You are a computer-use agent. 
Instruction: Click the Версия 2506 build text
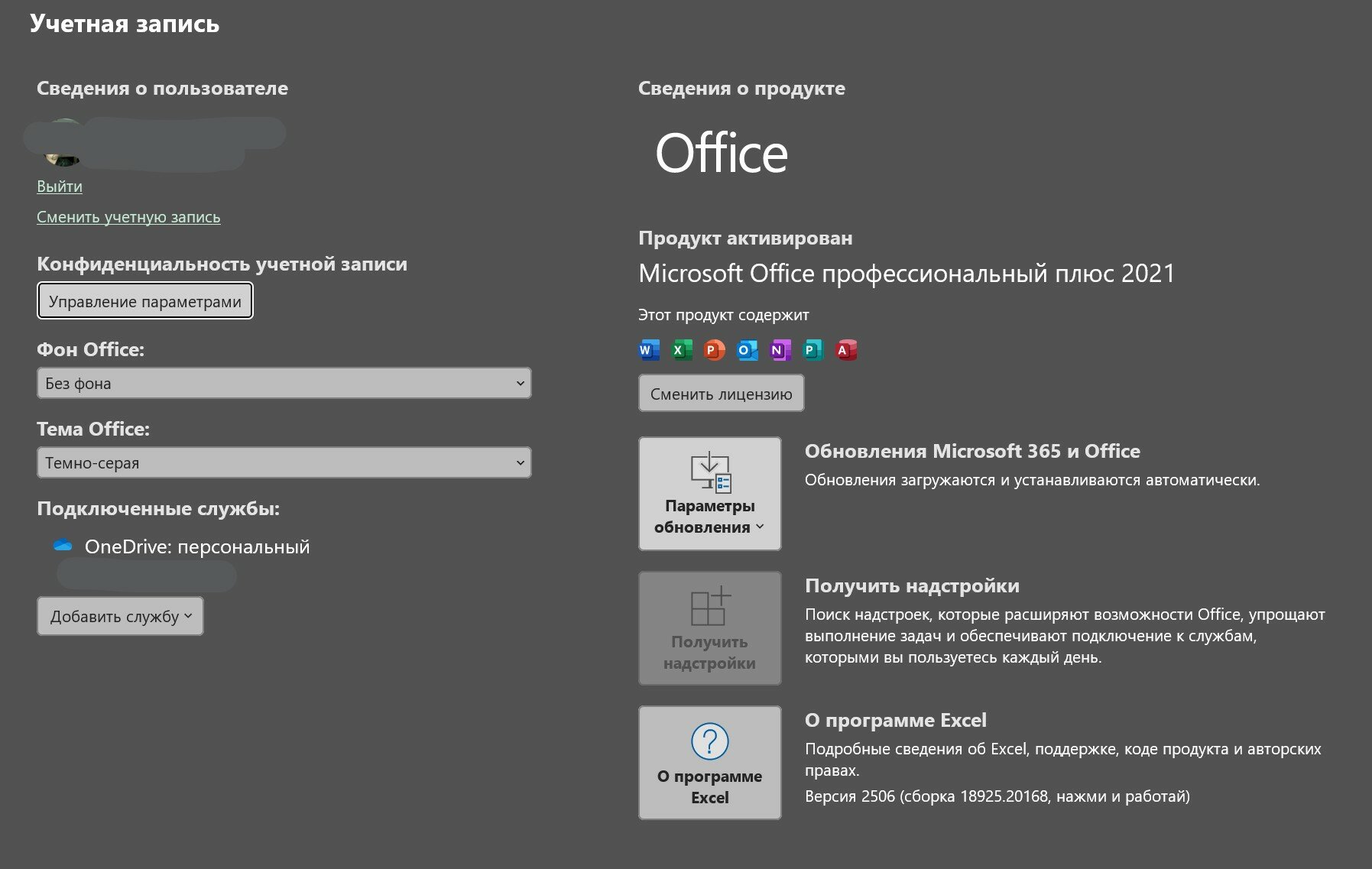point(997,796)
